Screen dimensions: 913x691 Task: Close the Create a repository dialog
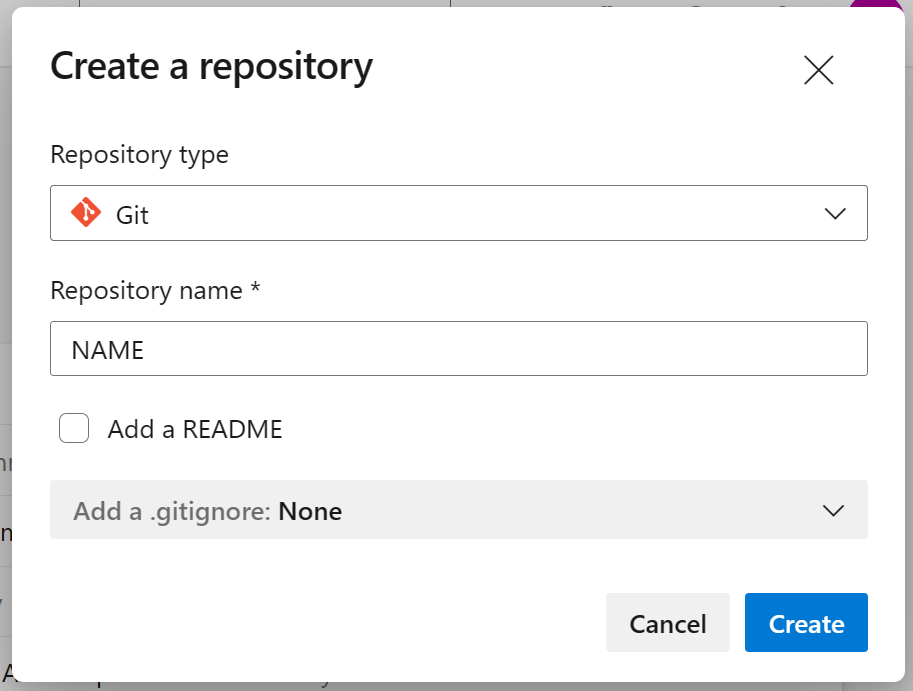click(818, 70)
